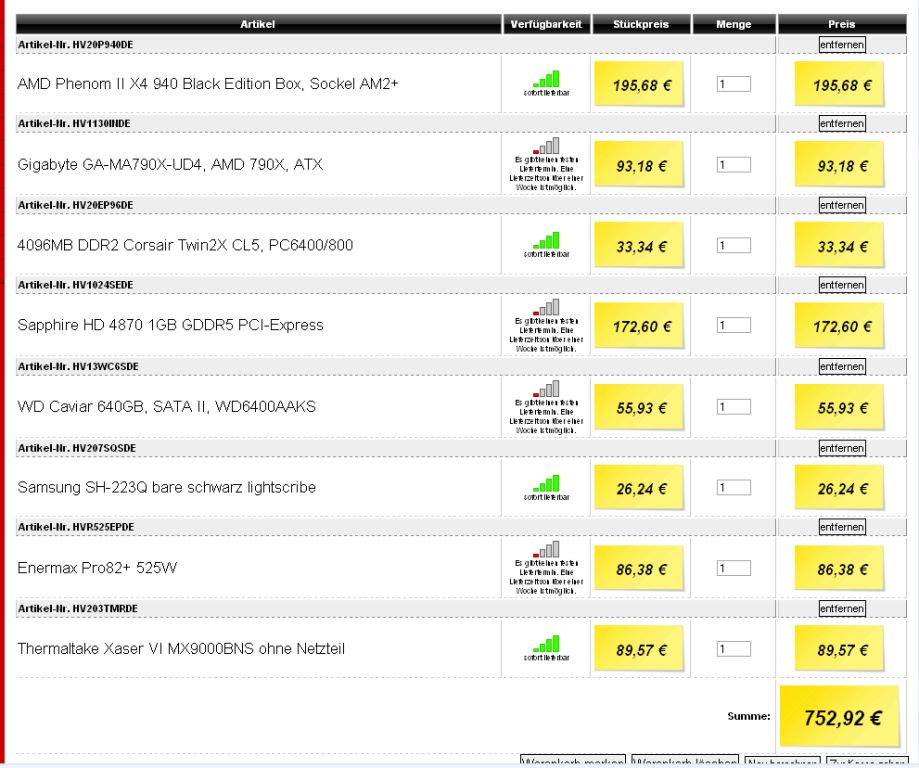Click article number Artikel-Nr. HV203TMRDE
The image size is (919, 768).
[x=78, y=609]
